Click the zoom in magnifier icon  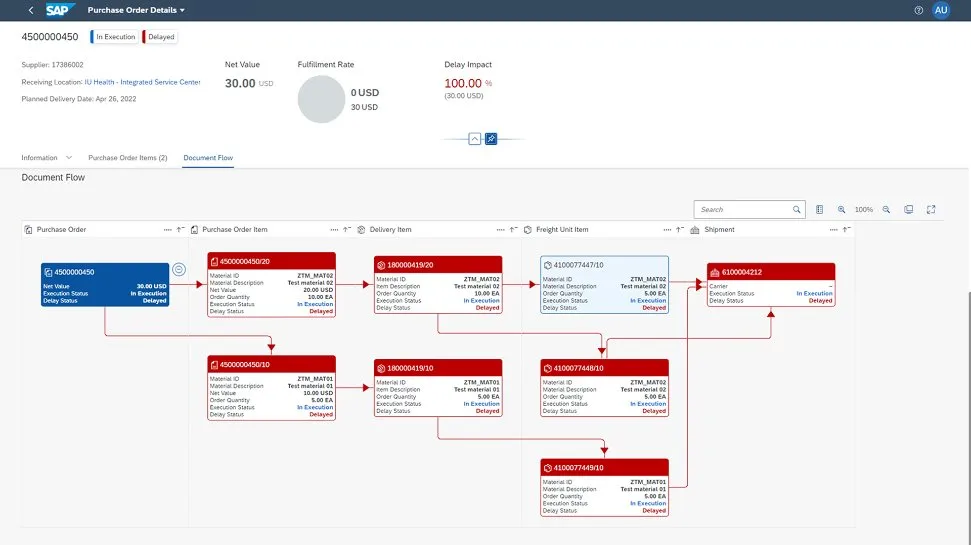[842, 210]
